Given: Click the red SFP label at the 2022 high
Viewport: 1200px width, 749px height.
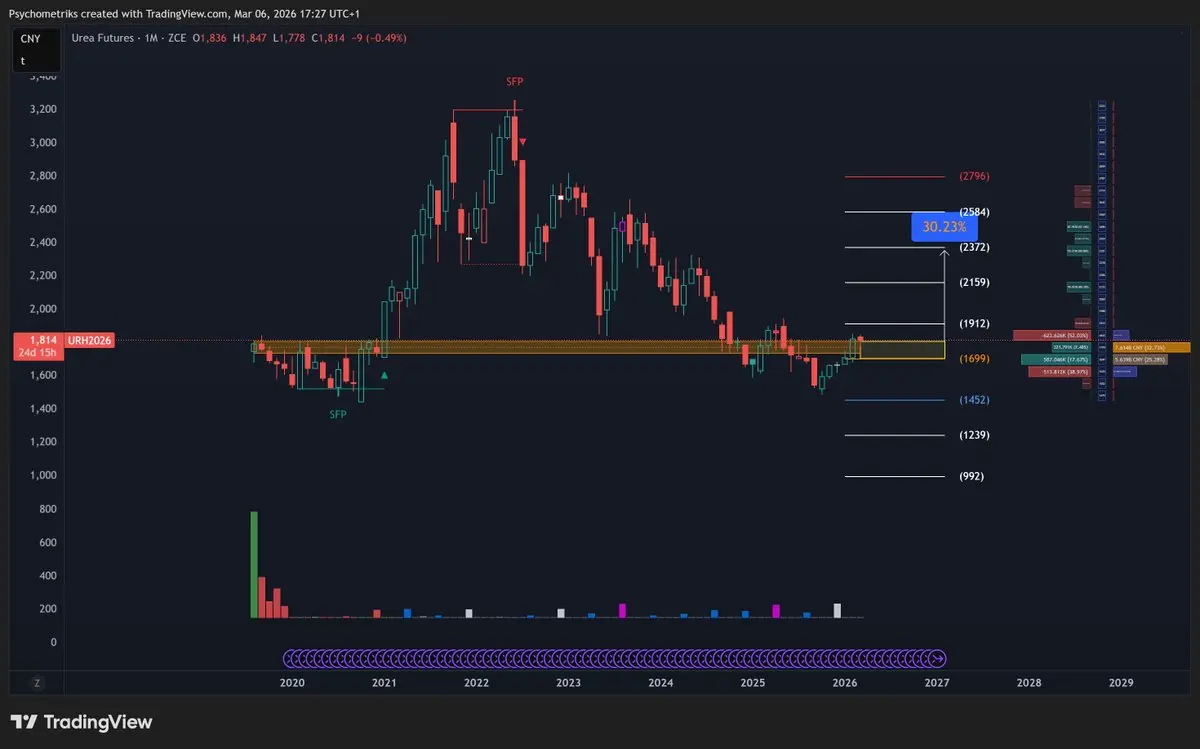Looking at the screenshot, I should (514, 81).
